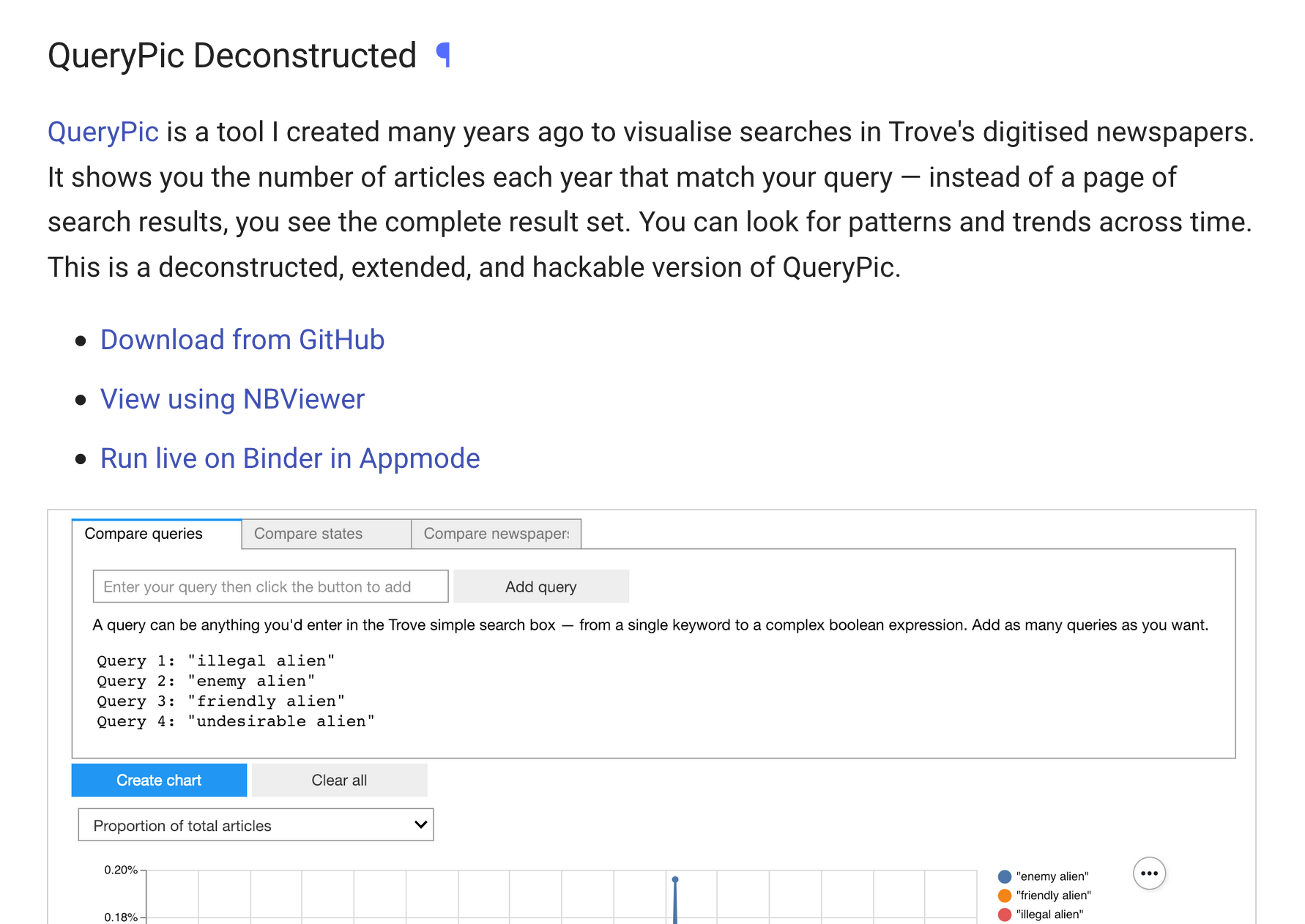1305x924 pixels.
Task: Open the Proportion of total articles dropdown
Action: [256, 825]
